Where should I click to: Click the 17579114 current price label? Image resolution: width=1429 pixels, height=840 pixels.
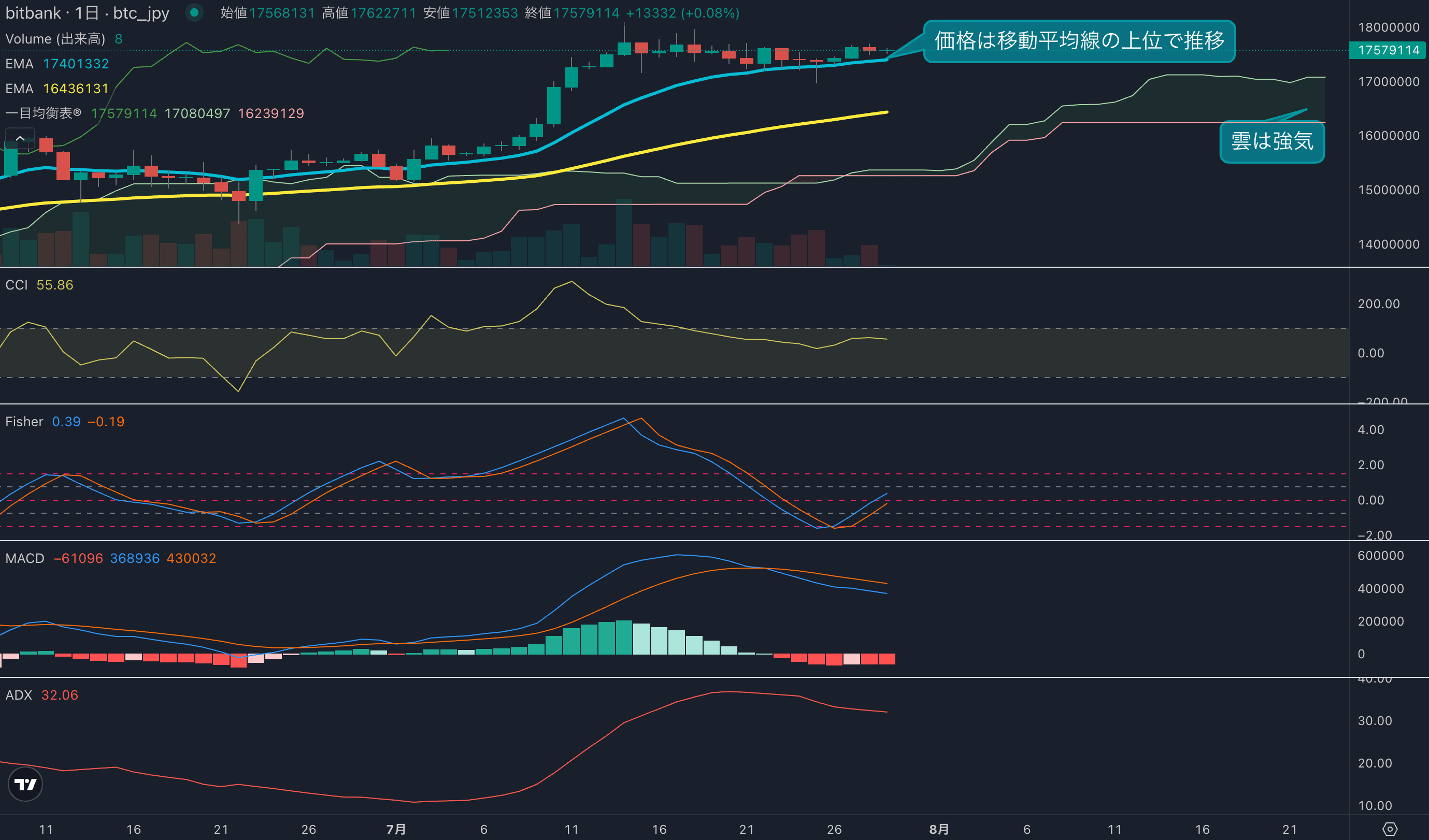point(1388,50)
